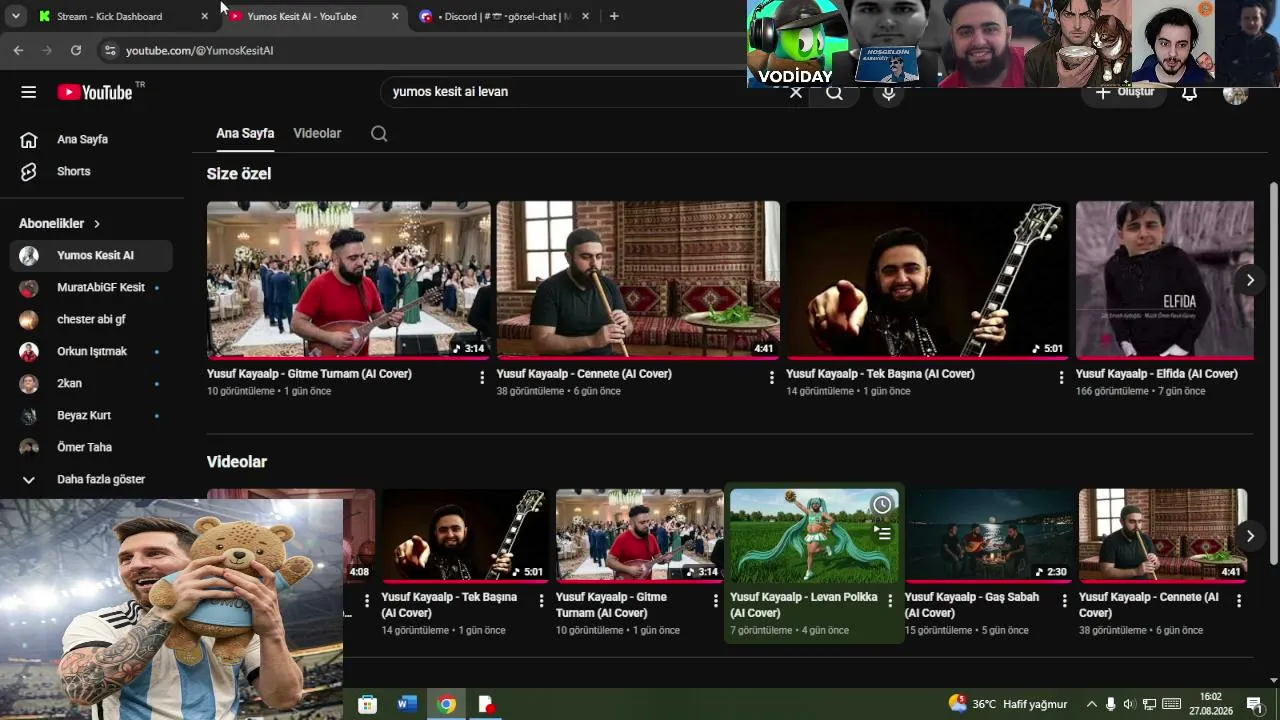
Task: Open Ömer Taha subscription
Action: click(92, 448)
